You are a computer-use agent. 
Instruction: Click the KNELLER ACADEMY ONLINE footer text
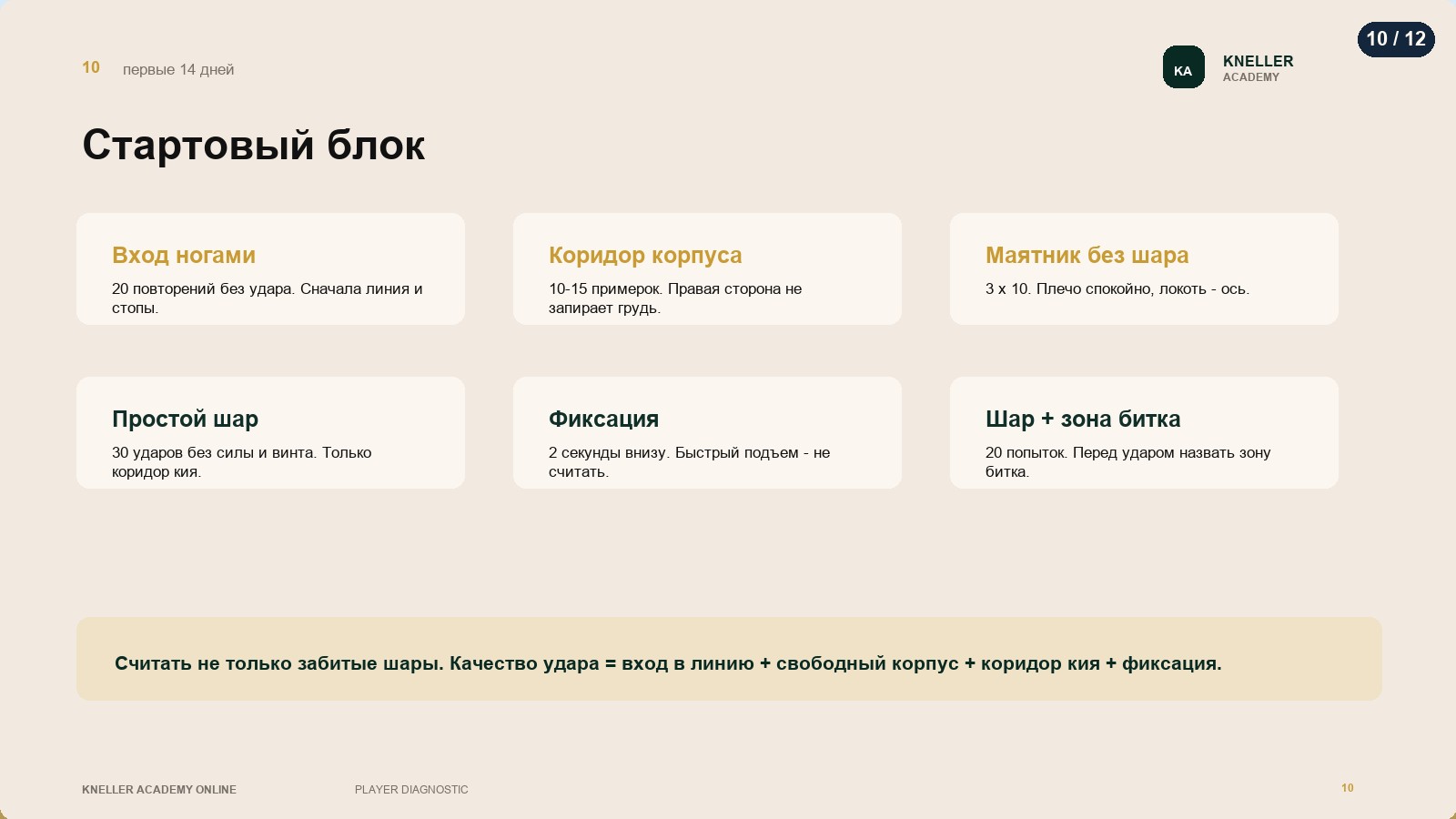pos(159,790)
